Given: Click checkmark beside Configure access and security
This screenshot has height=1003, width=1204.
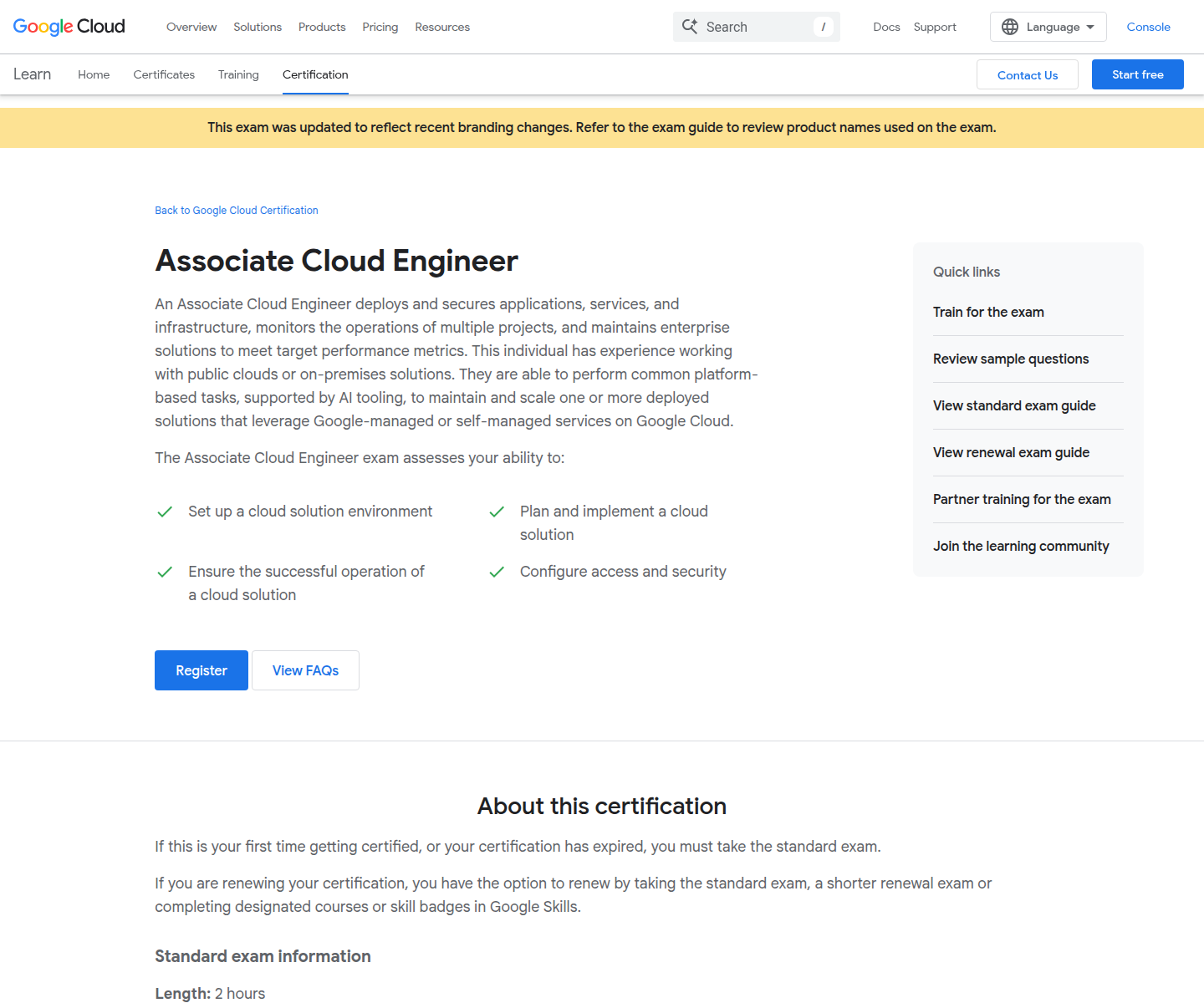Looking at the screenshot, I should [x=497, y=572].
